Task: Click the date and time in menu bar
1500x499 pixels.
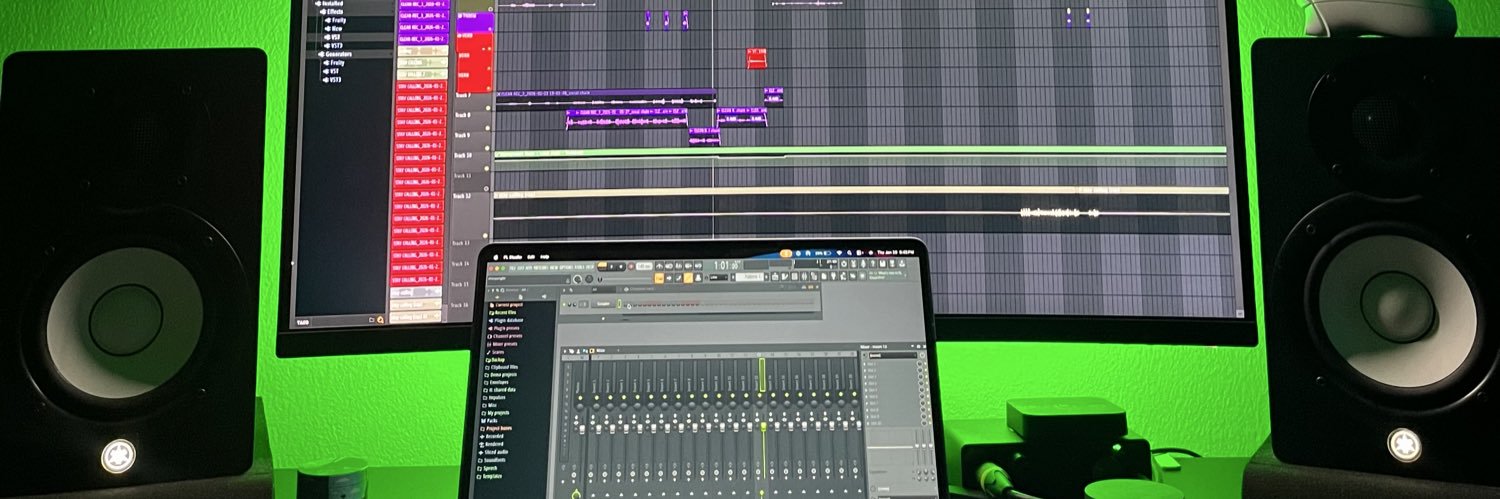Action: tap(896, 252)
